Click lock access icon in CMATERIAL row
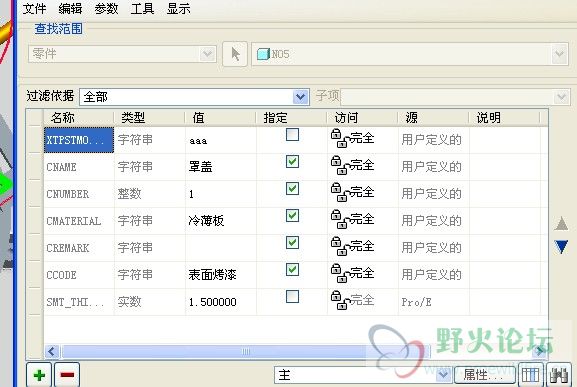The height and width of the screenshot is (387, 577). tap(339, 220)
